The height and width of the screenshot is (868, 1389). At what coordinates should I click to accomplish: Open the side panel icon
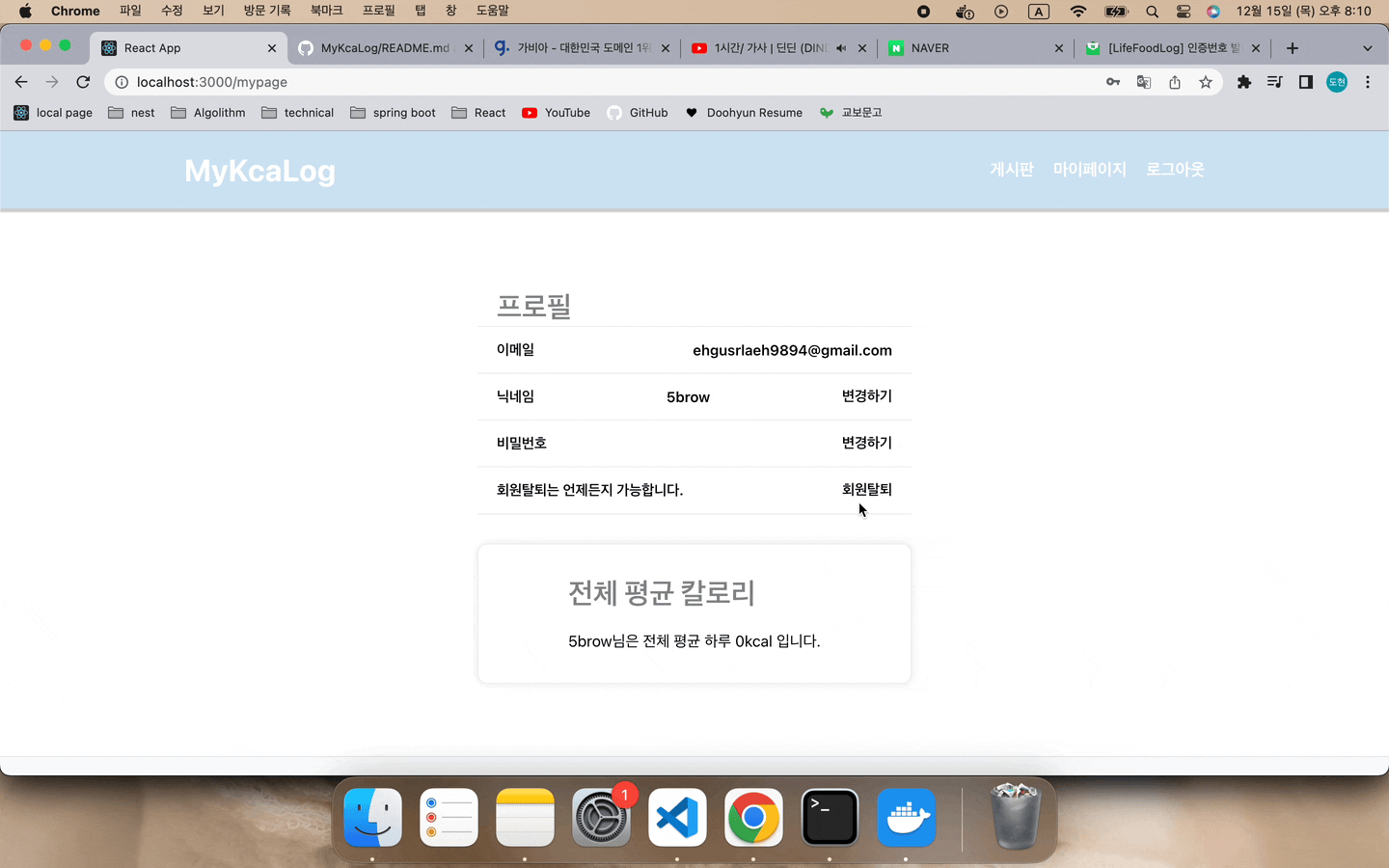point(1305,82)
